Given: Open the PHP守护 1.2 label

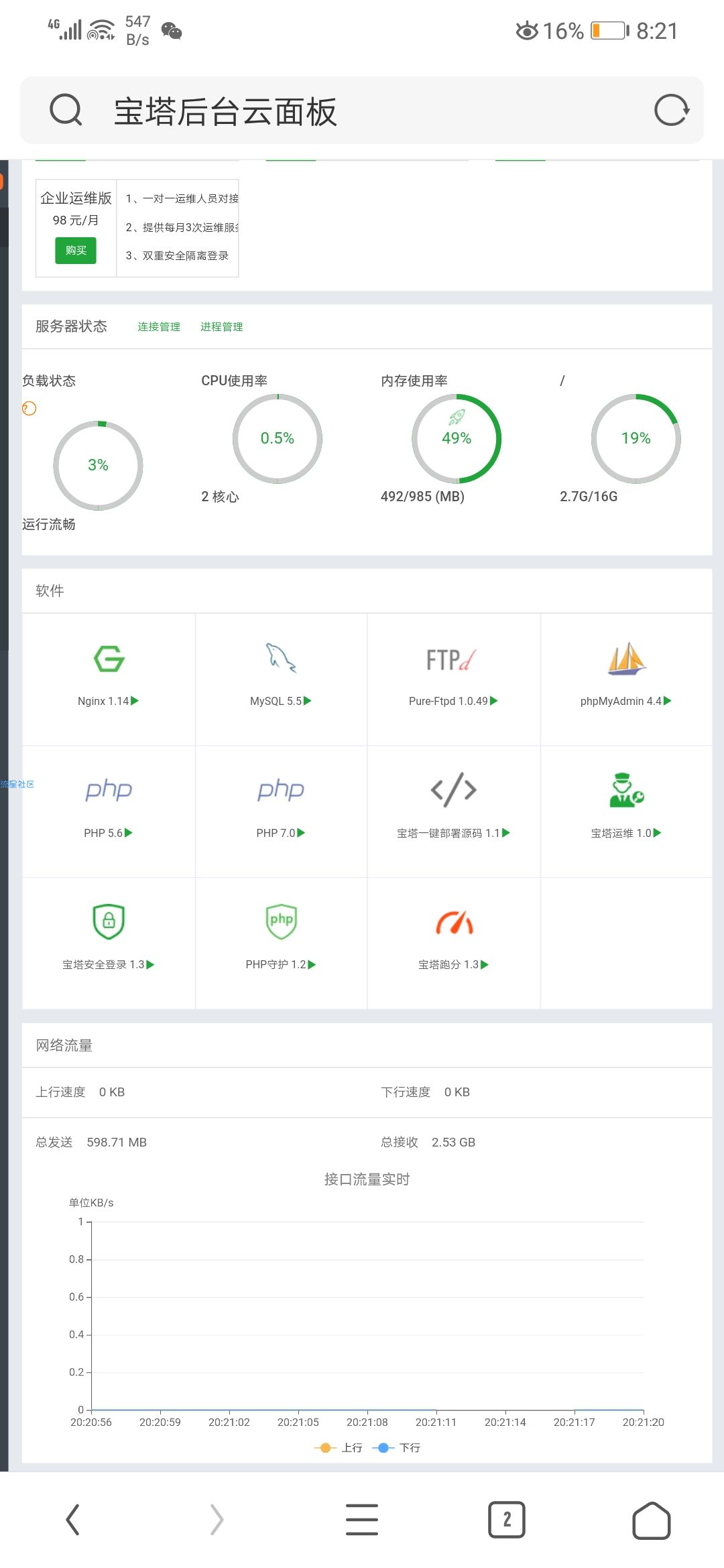Looking at the screenshot, I should click(x=276, y=965).
